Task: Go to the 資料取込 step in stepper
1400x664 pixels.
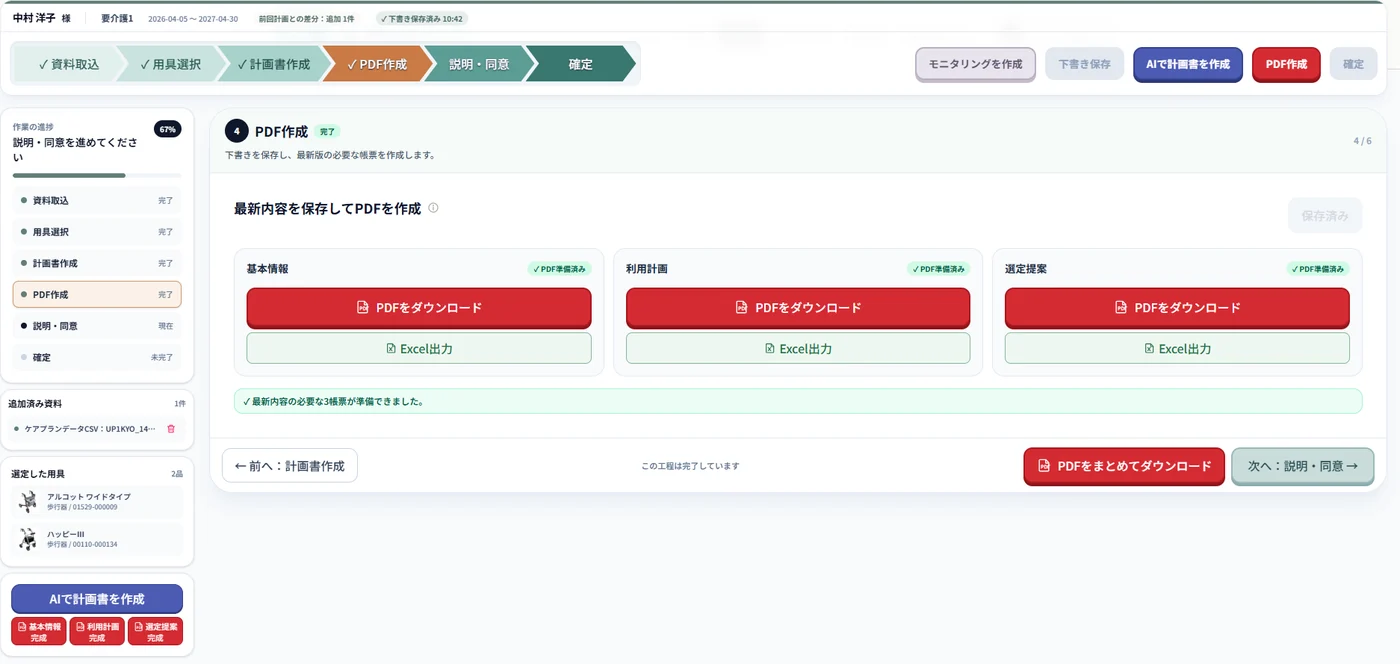Action: tap(68, 64)
